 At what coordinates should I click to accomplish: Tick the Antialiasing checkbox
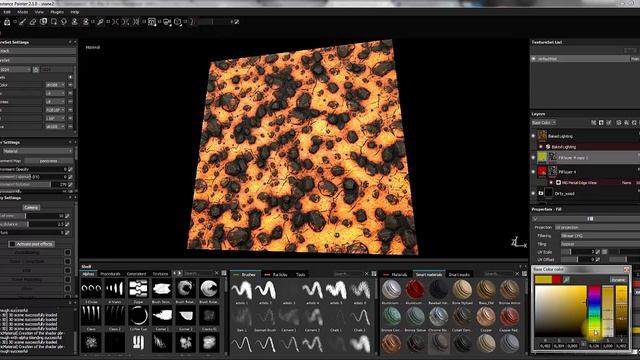(68, 253)
